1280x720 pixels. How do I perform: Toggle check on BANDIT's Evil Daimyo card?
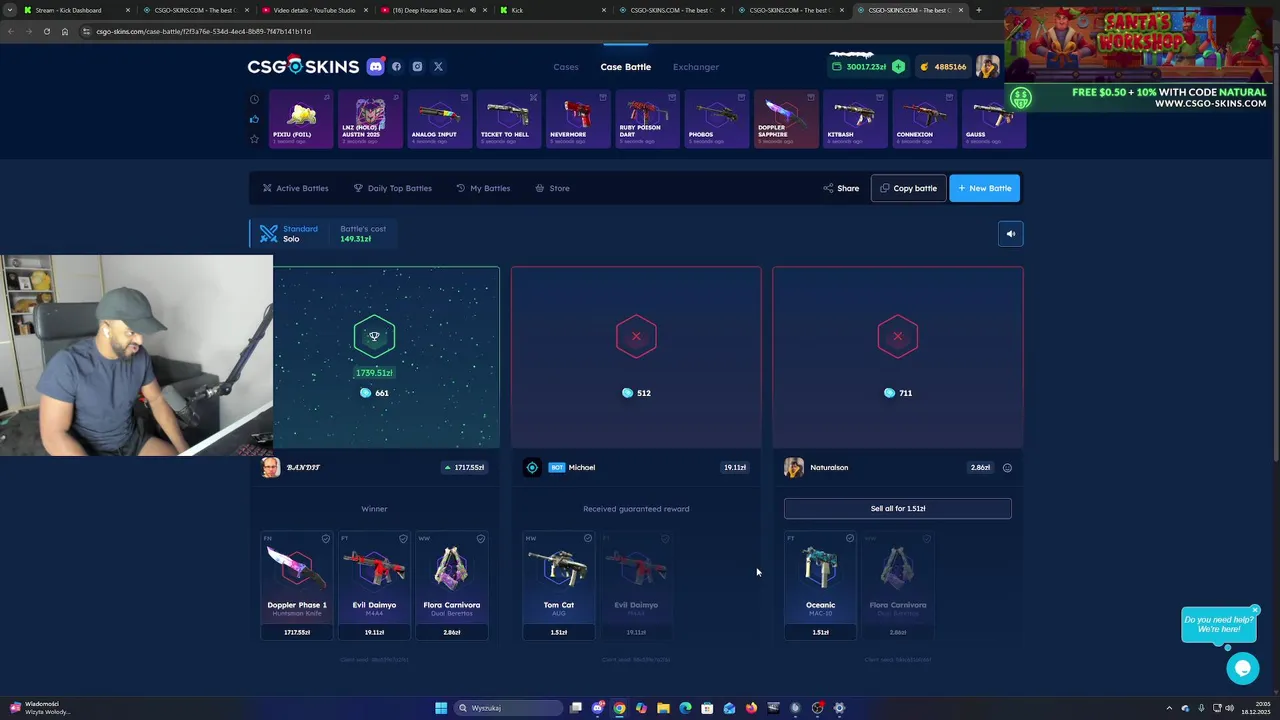pos(403,539)
